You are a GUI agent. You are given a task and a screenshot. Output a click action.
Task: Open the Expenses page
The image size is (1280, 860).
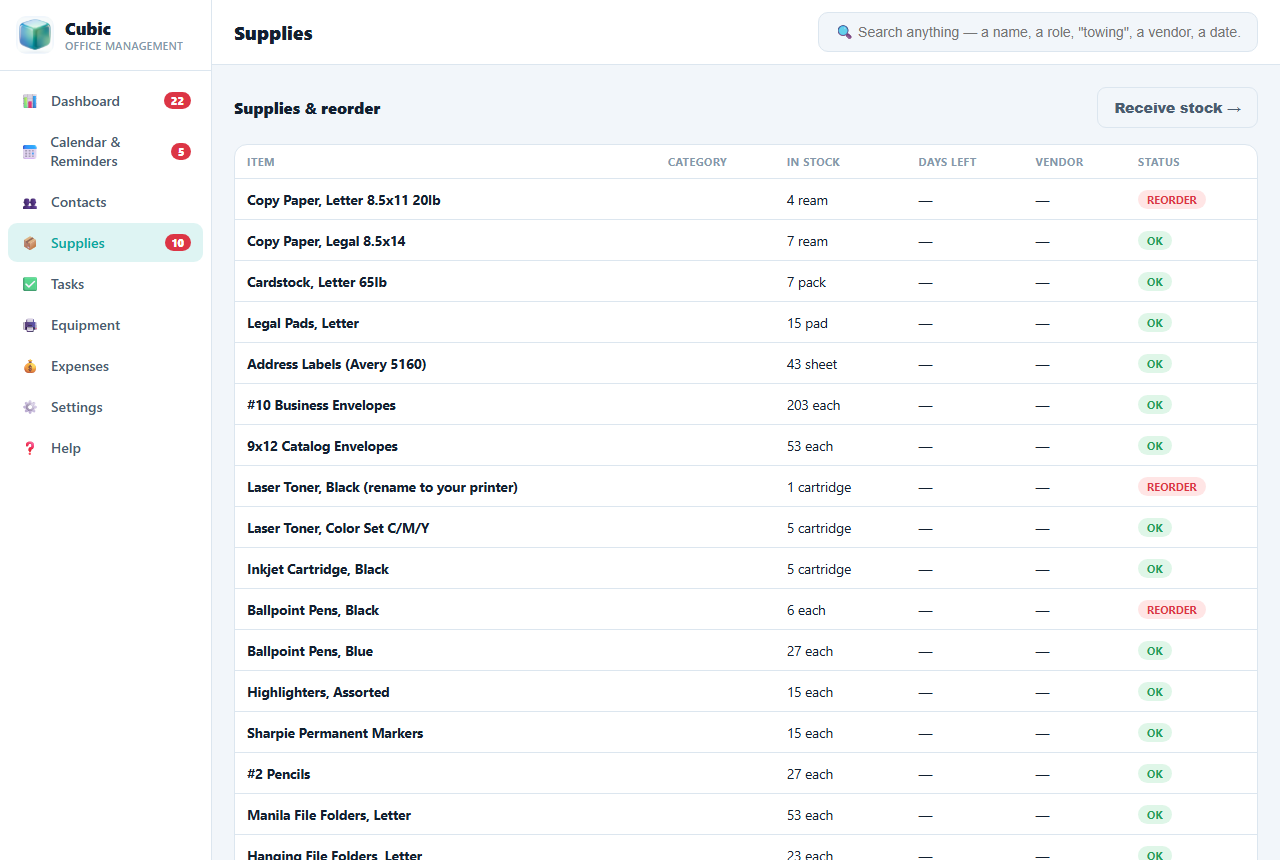point(105,366)
